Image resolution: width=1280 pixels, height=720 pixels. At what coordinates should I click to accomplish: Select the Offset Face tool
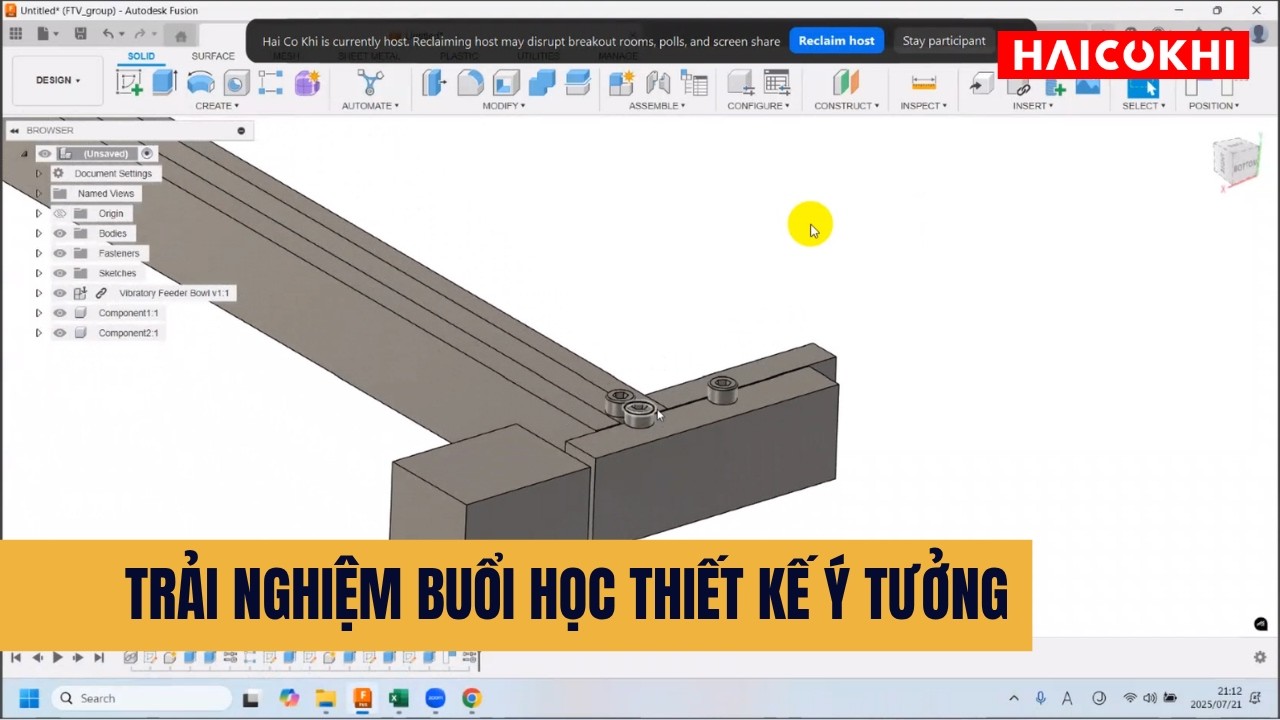(578, 82)
